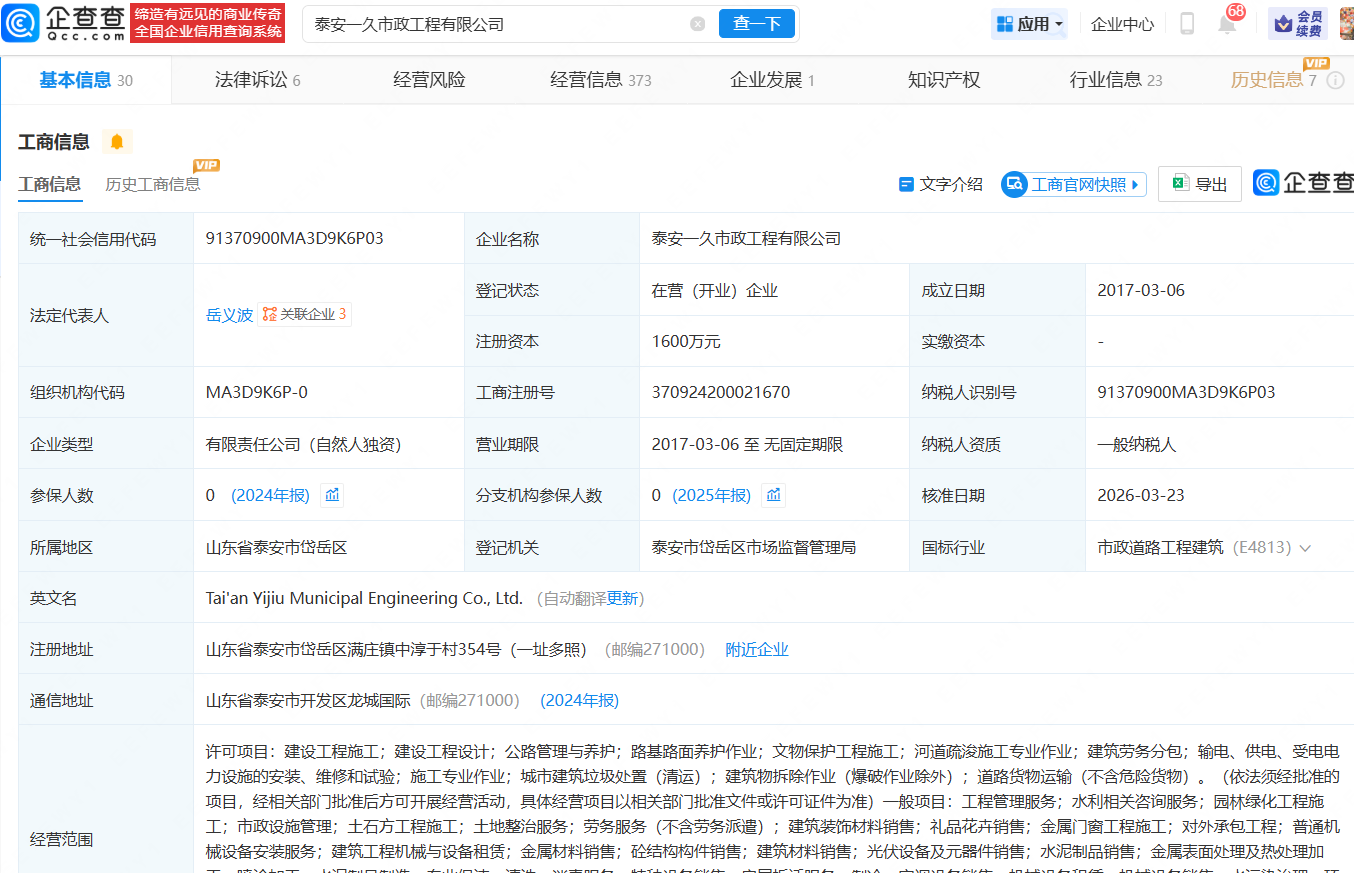Click the chart icon beside 分支机构参保人数 value
The image size is (1354, 873).
click(773, 495)
